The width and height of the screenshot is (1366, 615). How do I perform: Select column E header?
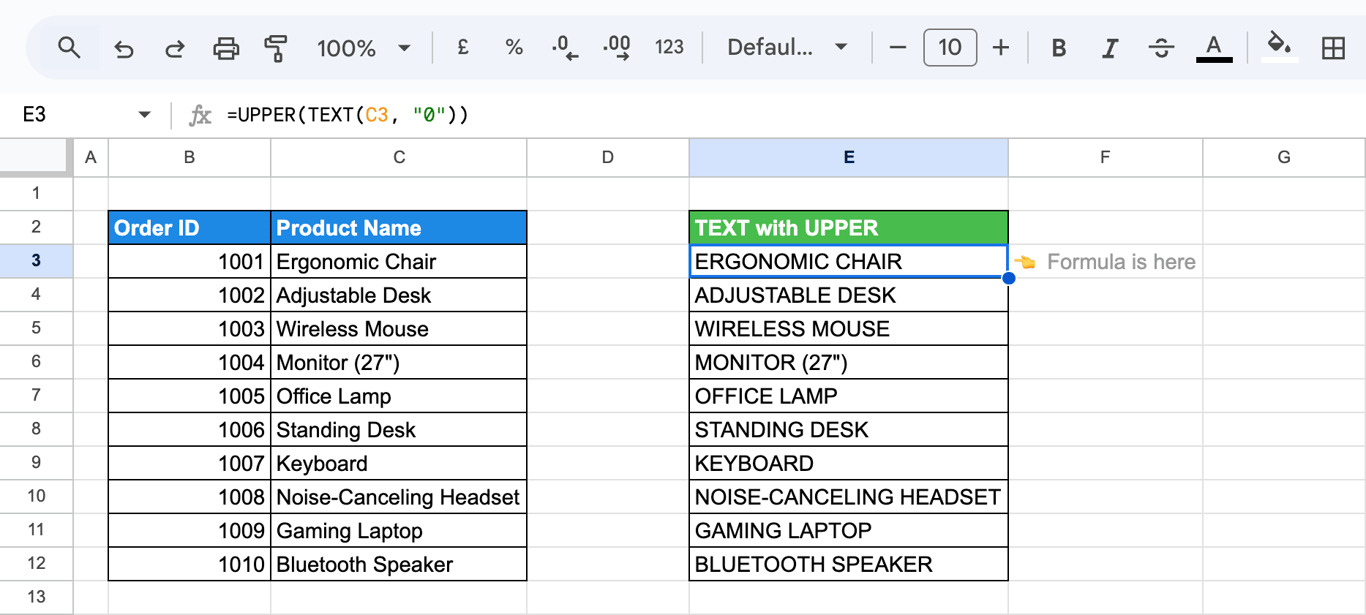pos(848,157)
